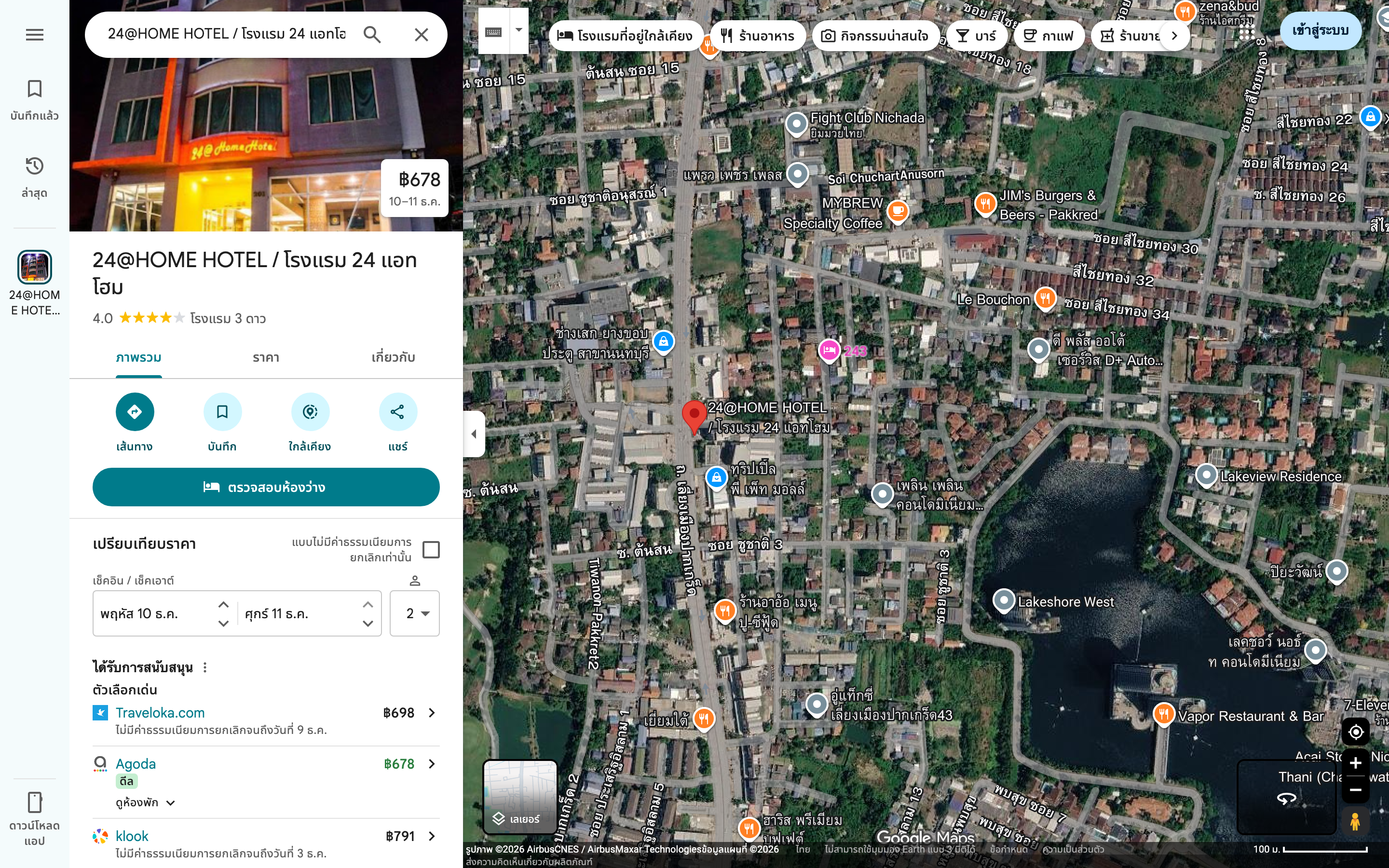Click the Street View pegman icon
The width and height of the screenshot is (1389, 868).
tap(1355, 821)
